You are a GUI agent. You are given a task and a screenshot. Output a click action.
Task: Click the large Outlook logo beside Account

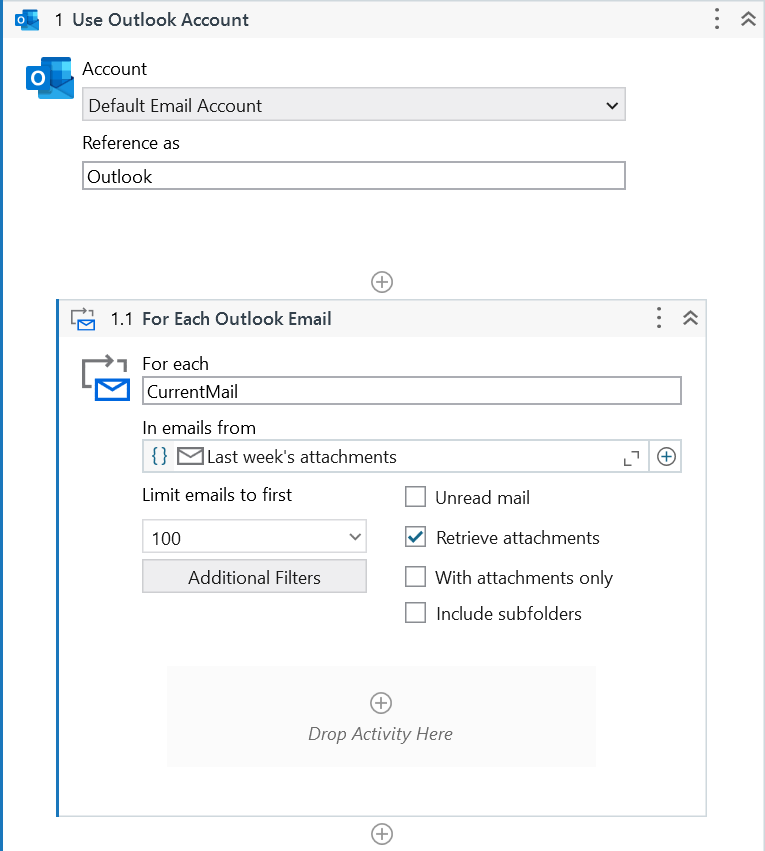(x=50, y=78)
